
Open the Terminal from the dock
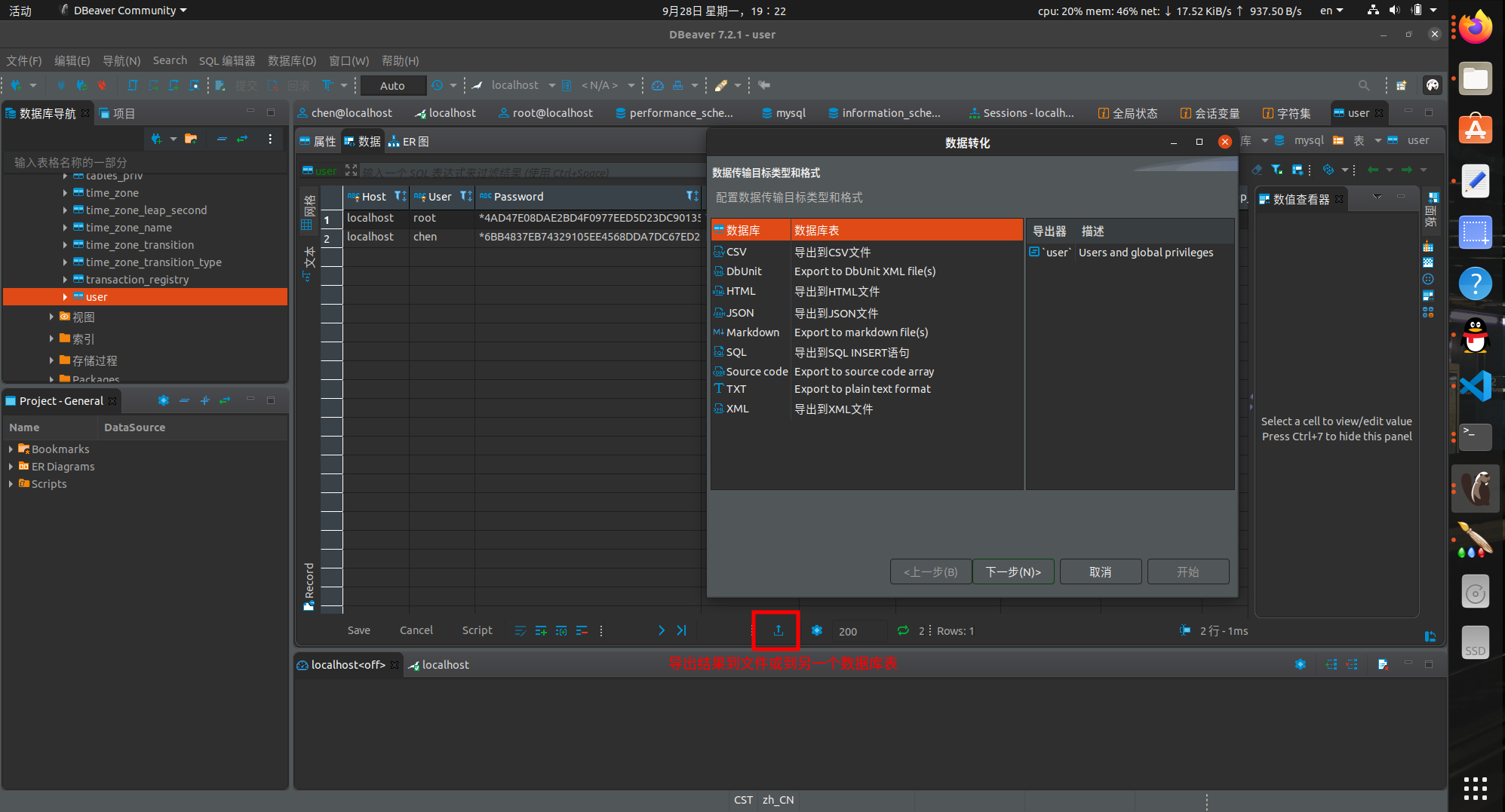(x=1476, y=437)
